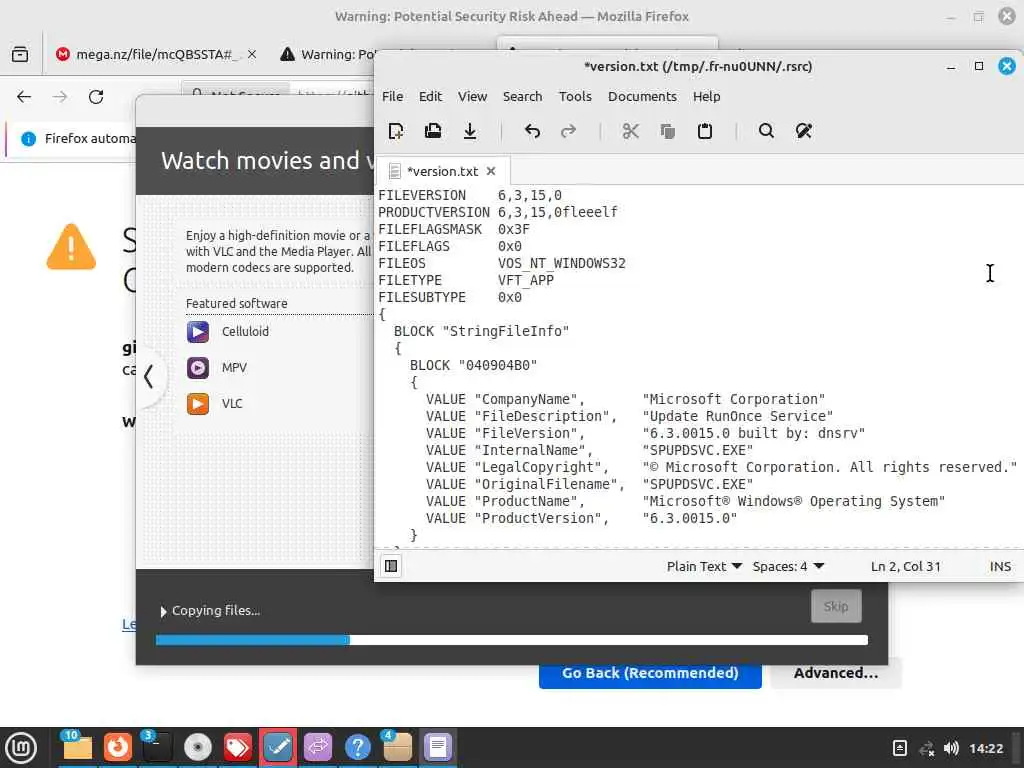Copy selection using the toolbar copy icon
1024x768 pixels.
(x=667, y=131)
